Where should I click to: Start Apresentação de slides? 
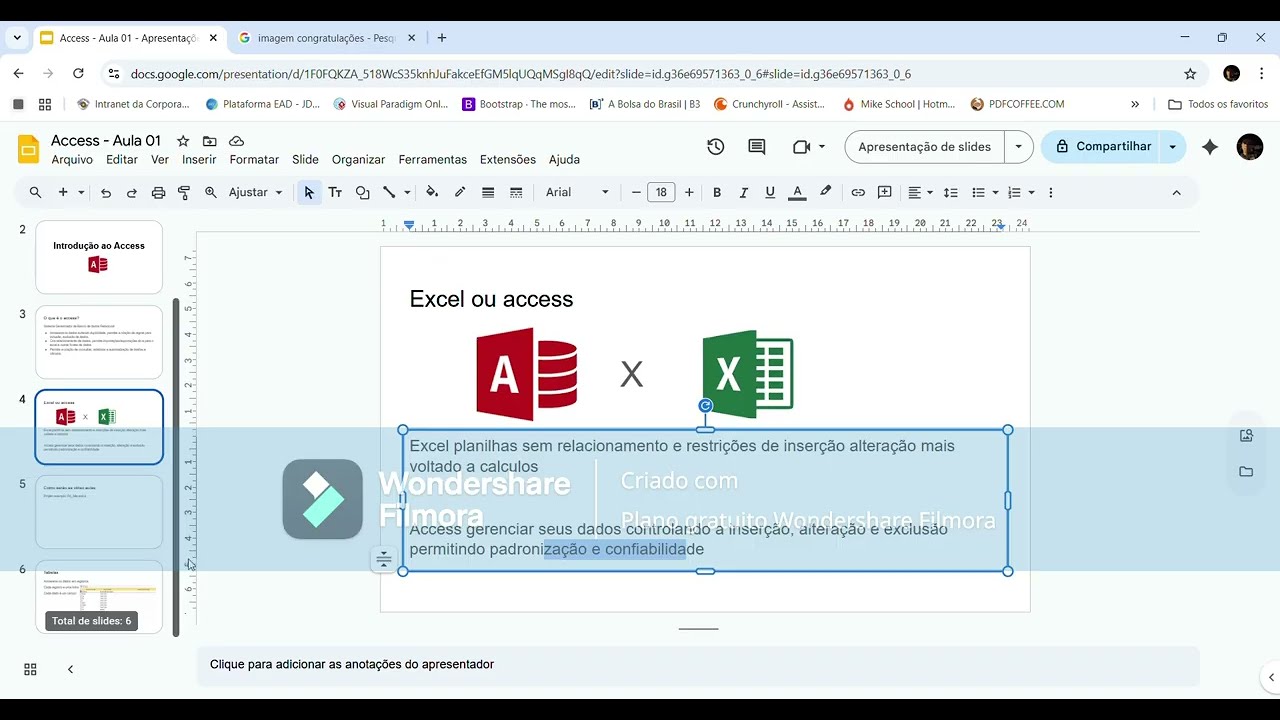925,147
